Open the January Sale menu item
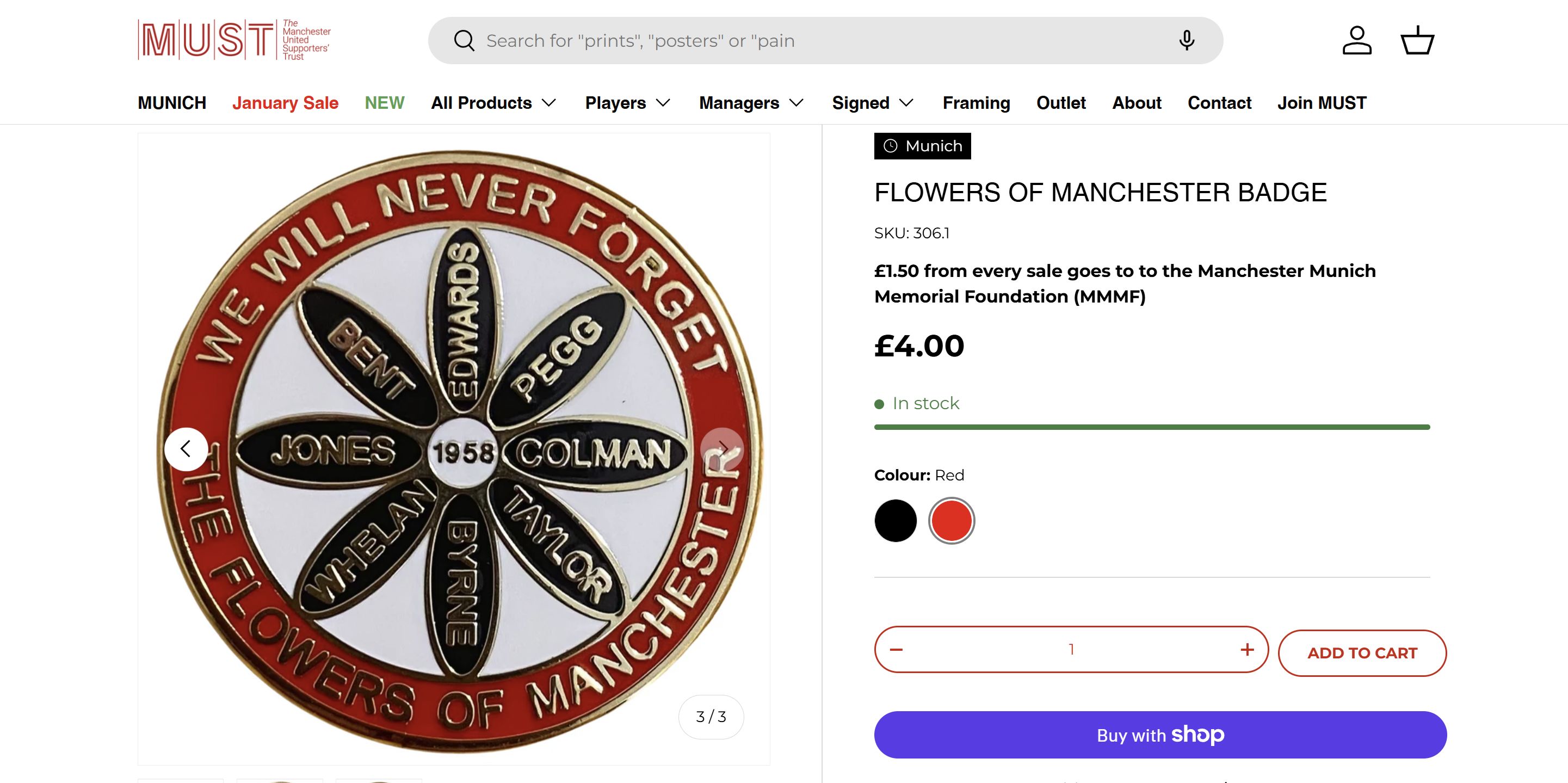Screen dimensions: 1568x783 [285, 103]
